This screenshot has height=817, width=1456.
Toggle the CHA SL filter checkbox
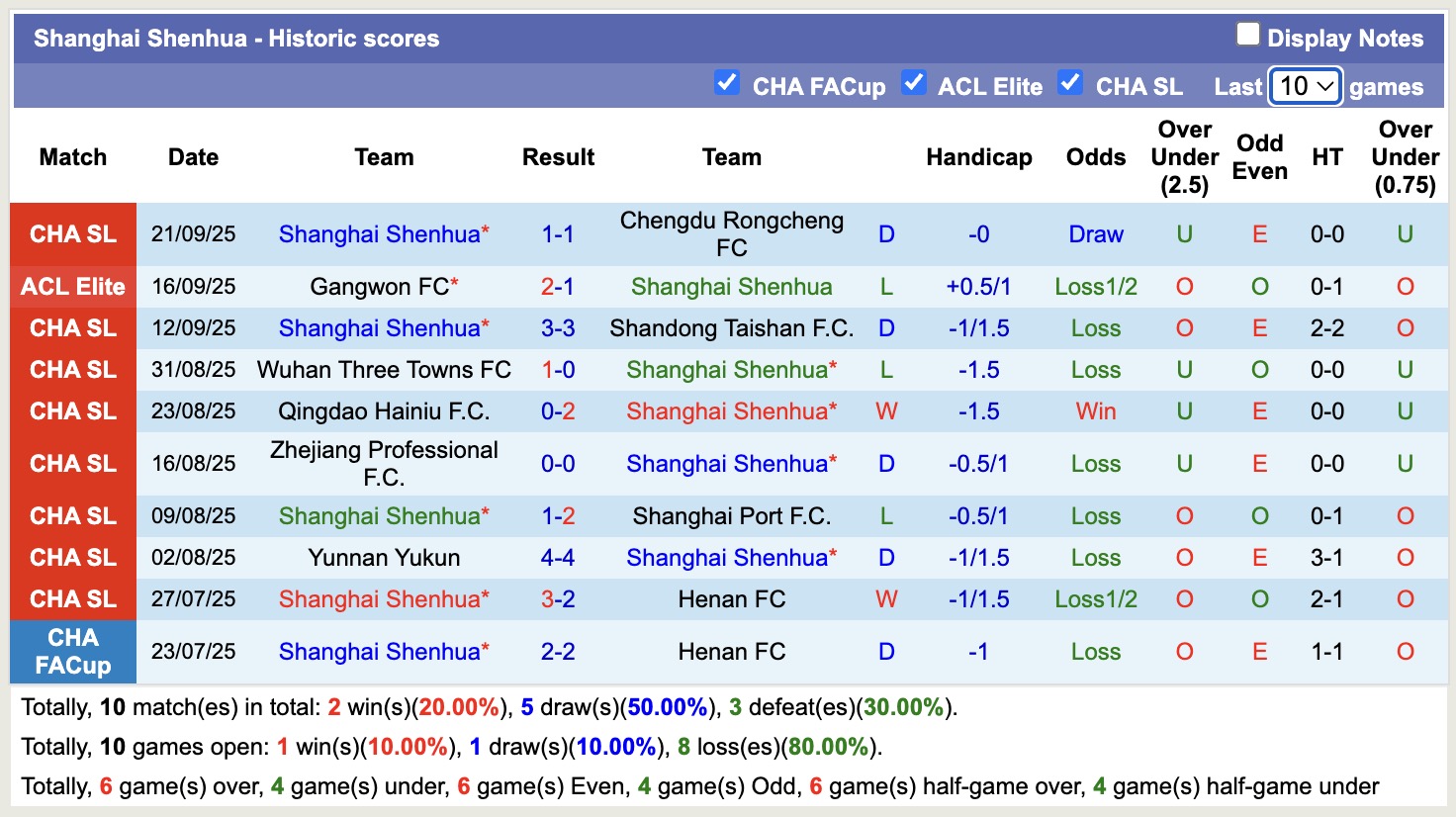point(1070,84)
